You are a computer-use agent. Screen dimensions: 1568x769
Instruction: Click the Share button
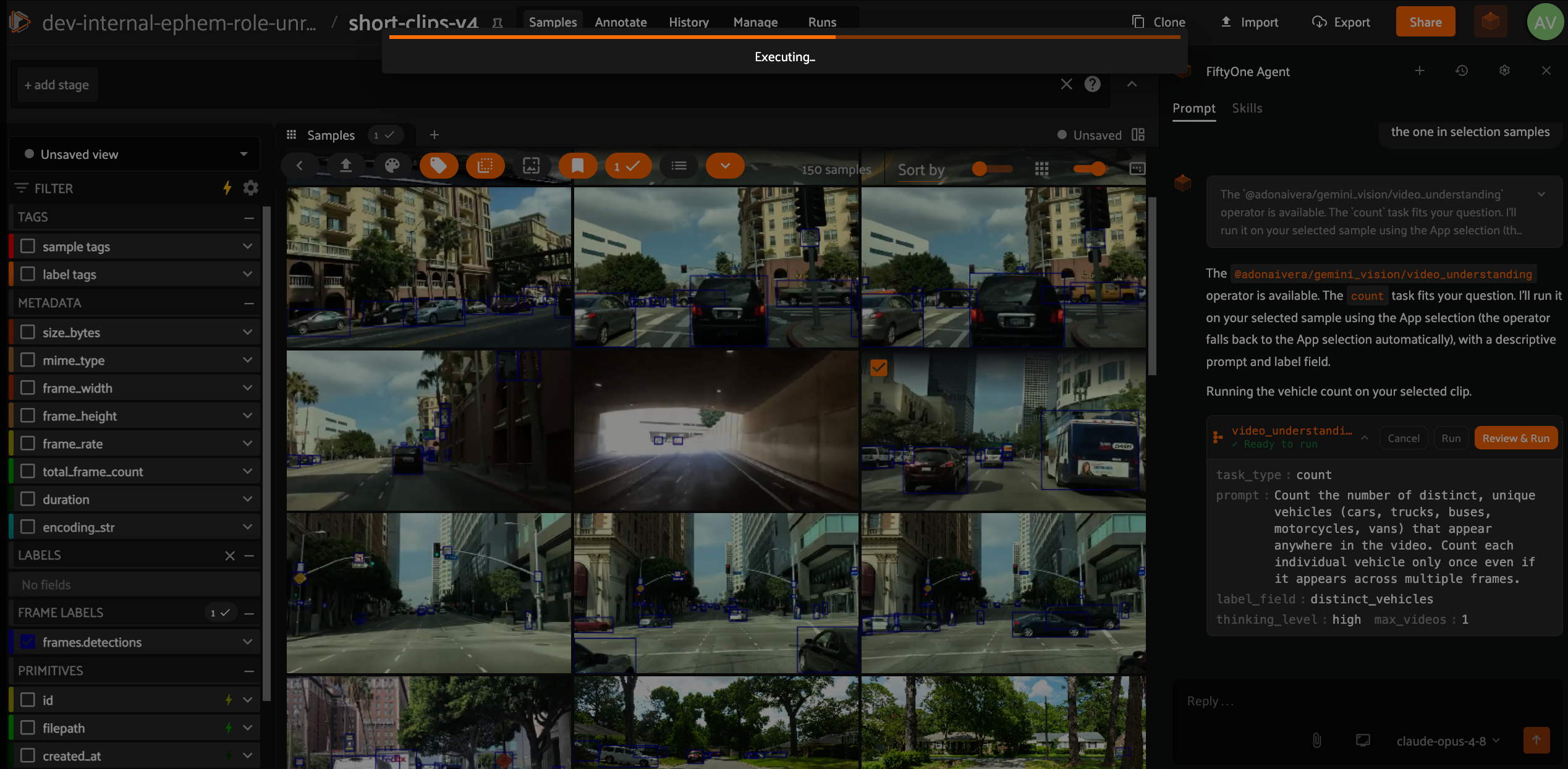click(x=1425, y=22)
